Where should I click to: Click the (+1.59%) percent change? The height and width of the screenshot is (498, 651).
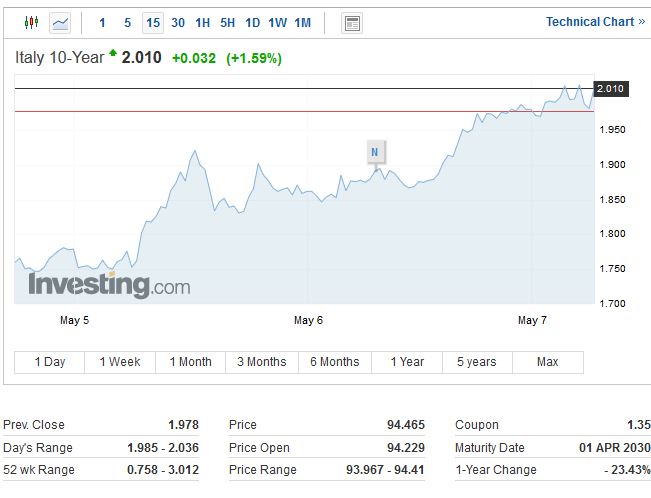click(254, 58)
